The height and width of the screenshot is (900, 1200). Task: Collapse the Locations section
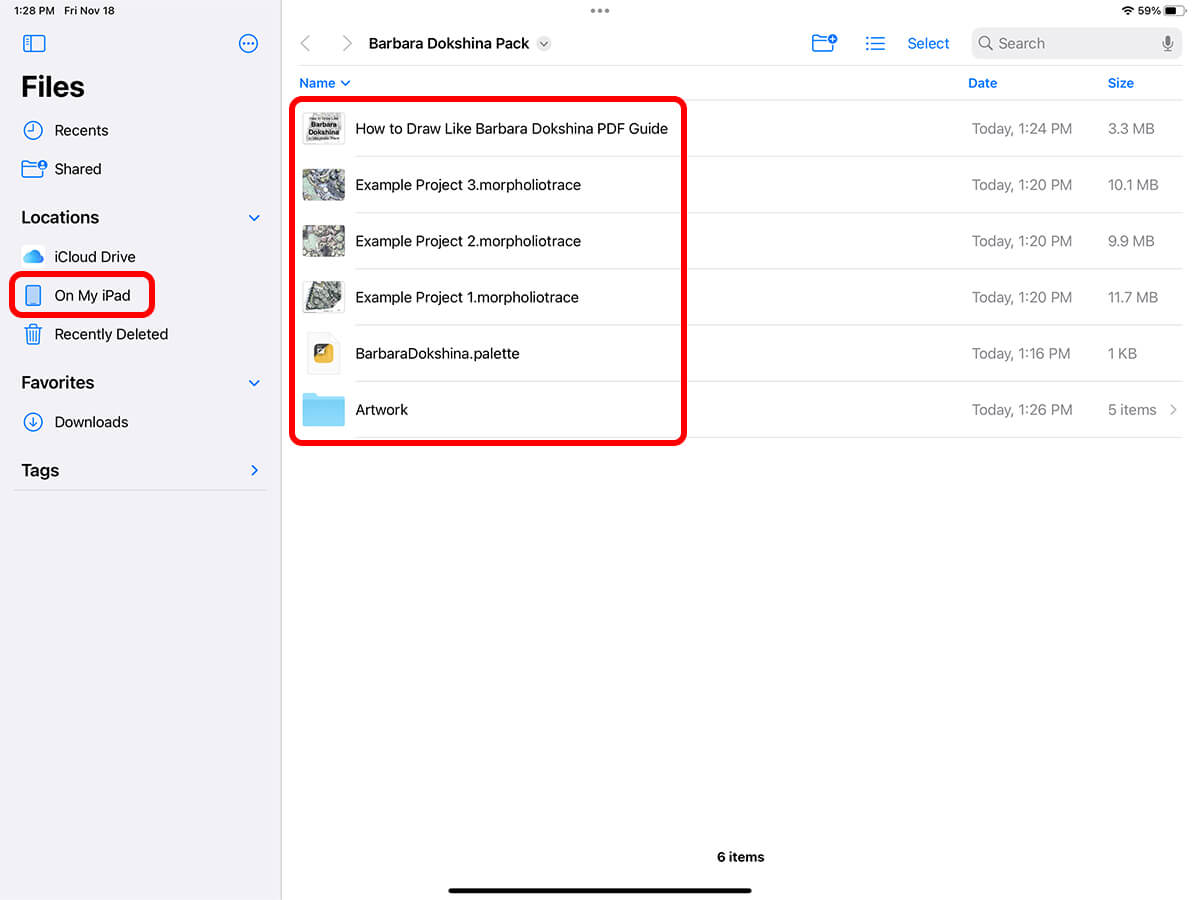coord(254,218)
